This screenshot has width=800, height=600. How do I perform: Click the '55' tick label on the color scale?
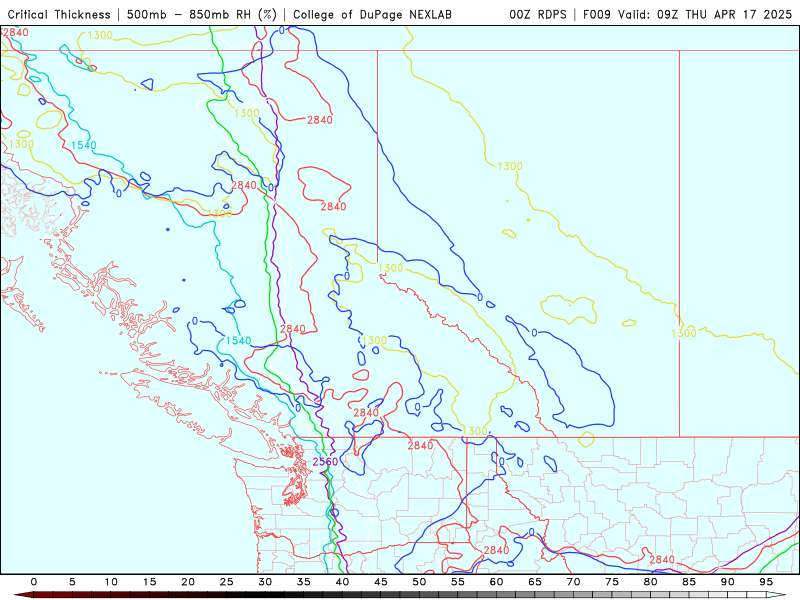[x=458, y=582]
